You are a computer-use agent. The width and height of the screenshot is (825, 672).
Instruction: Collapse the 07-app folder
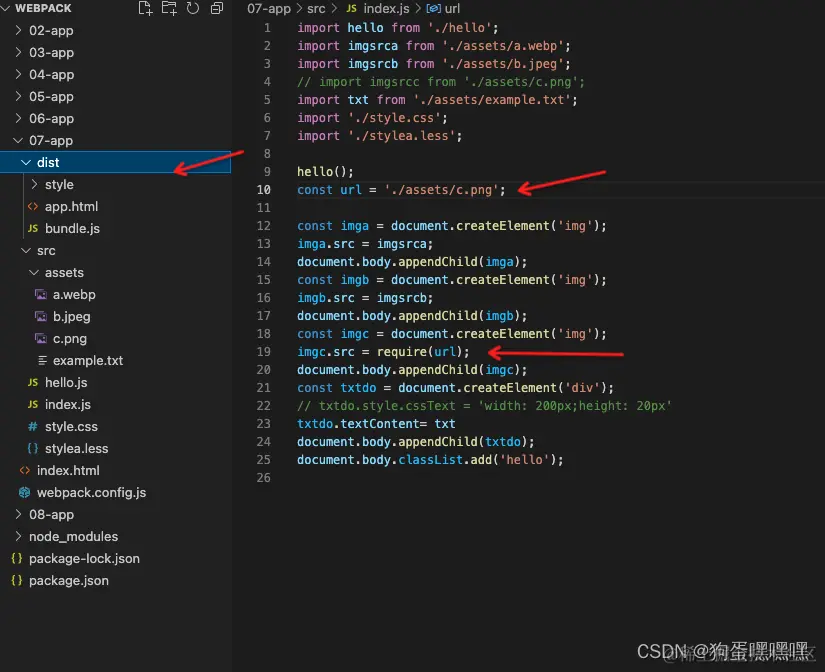(18, 141)
